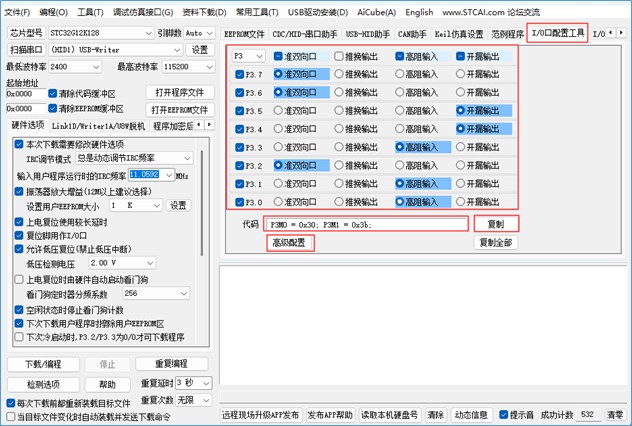Image resolution: width=632 pixels, height=426 pixels.
Task: Click the 复制 button beside the code field
Action: 495,224
